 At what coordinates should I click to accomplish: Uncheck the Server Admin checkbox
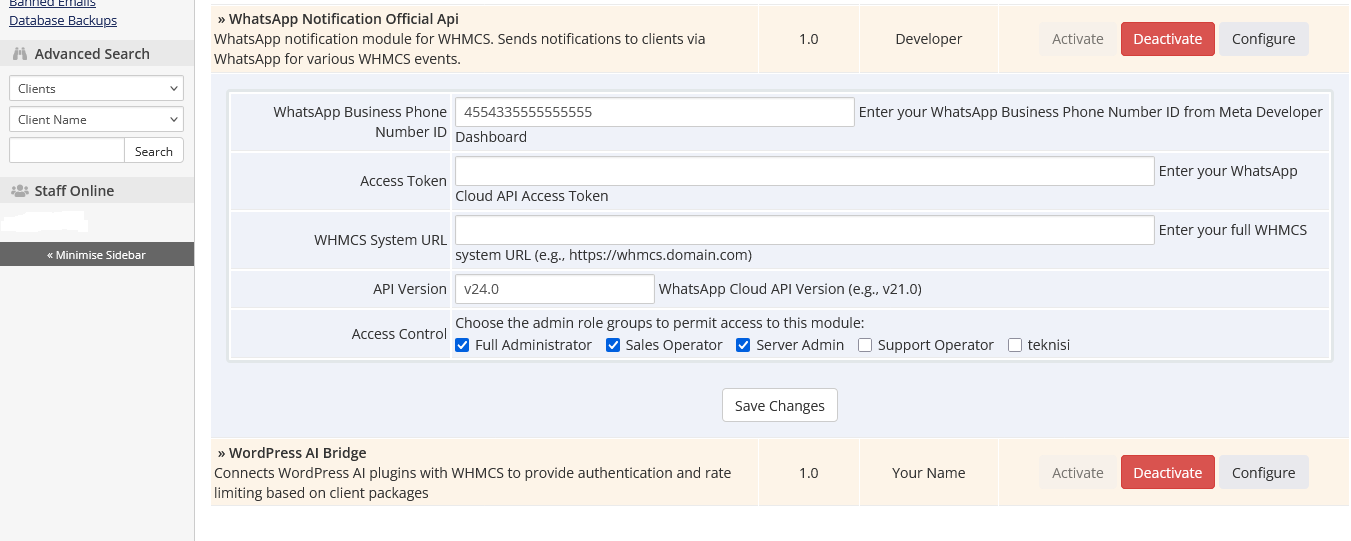[743, 345]
